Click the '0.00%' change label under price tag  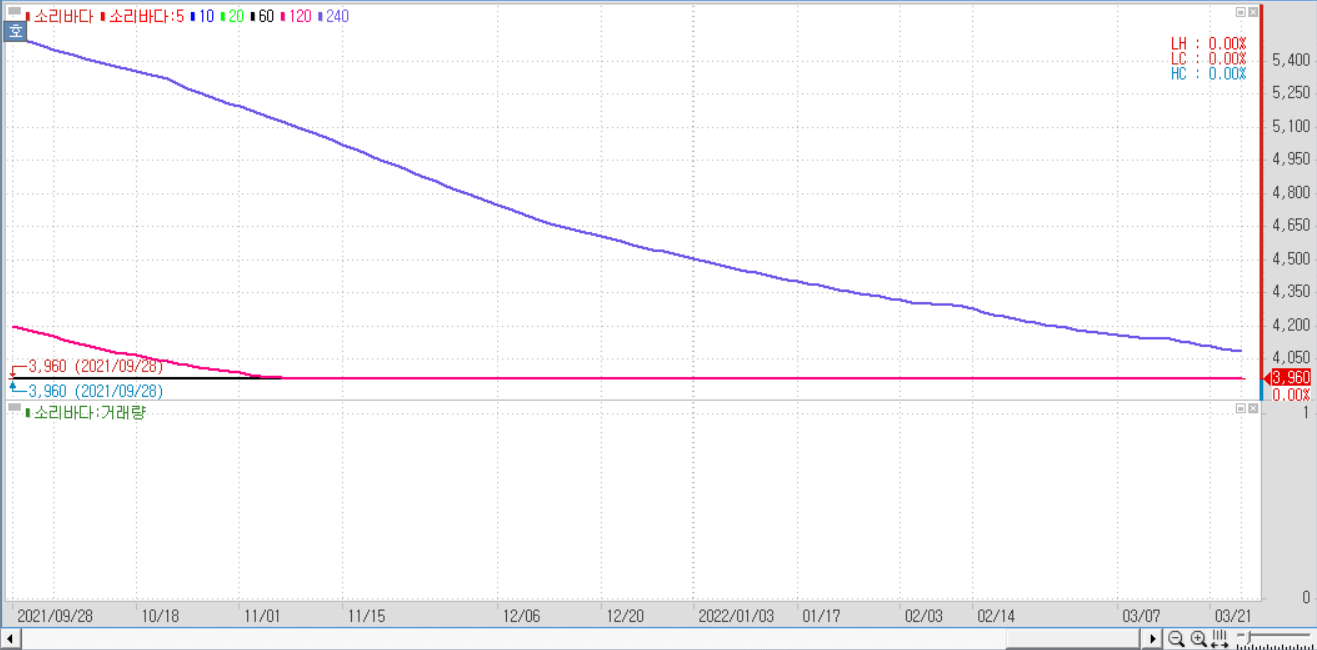pos(1290,394)
